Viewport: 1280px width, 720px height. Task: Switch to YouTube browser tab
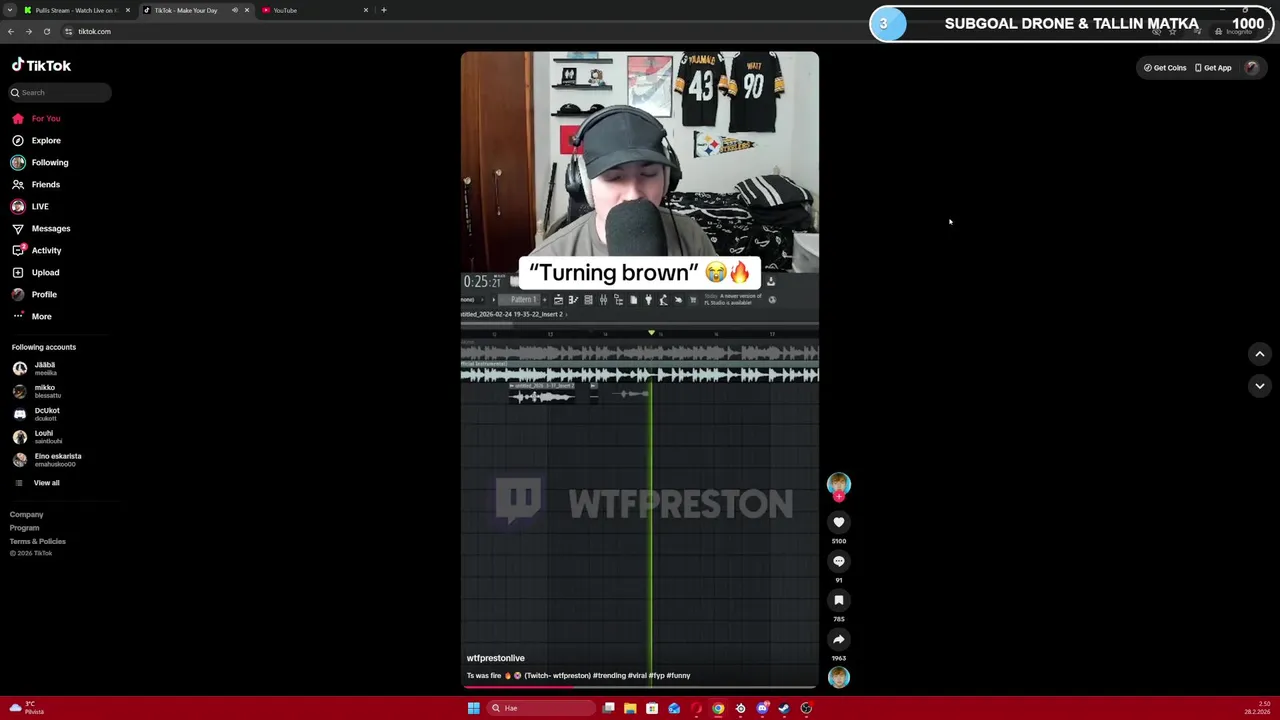coord(314,10)
